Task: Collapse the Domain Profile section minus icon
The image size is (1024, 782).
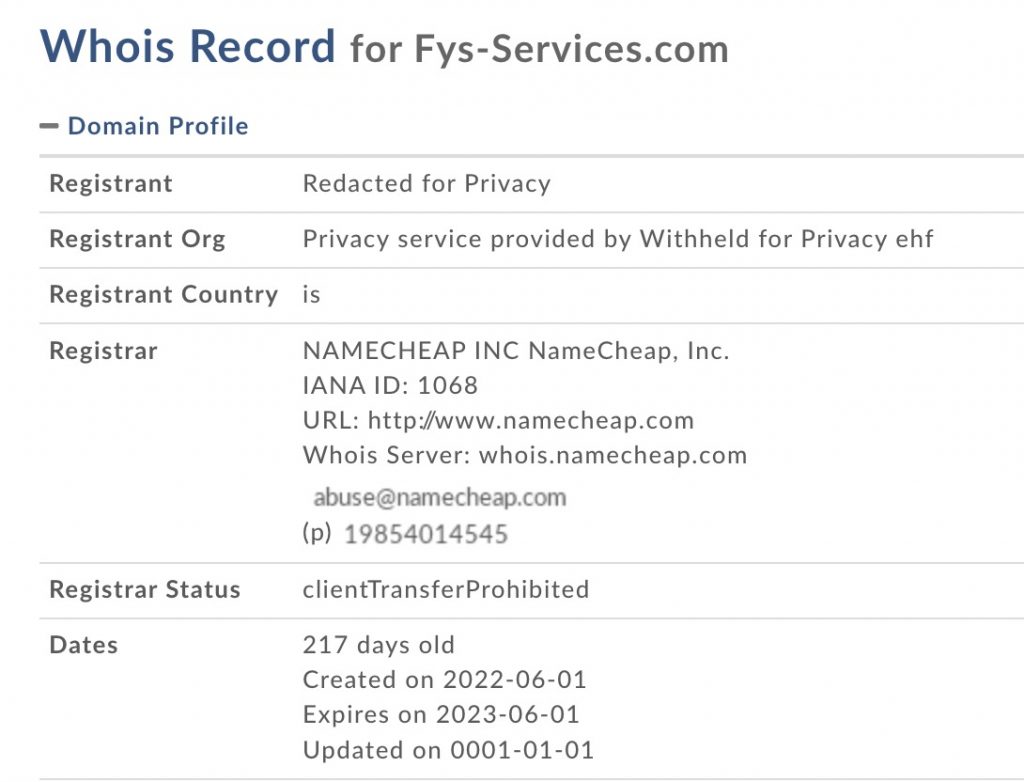Action: point(49,126)
